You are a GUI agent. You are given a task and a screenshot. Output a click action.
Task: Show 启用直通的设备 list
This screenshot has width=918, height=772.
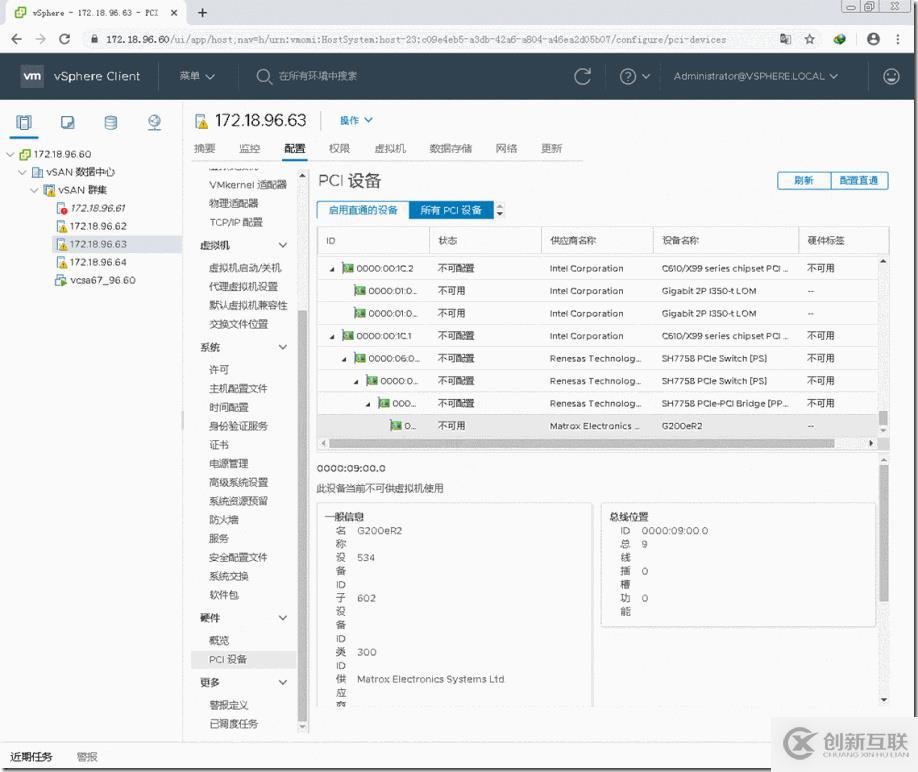coord(362,210)
